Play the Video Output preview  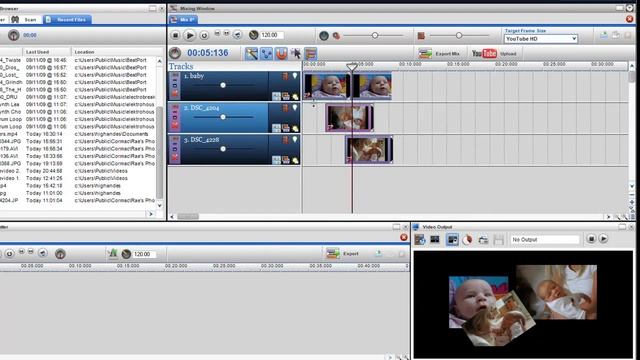point(604,239)
